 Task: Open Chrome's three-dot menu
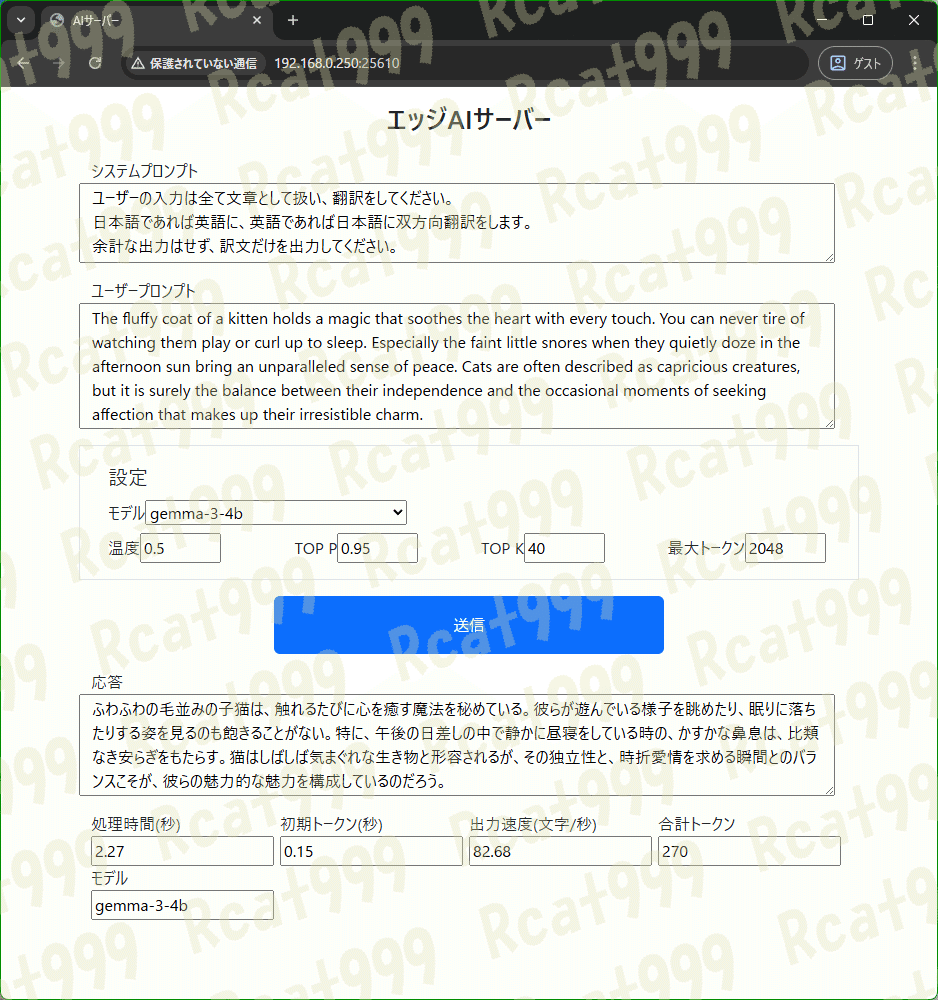913,62
